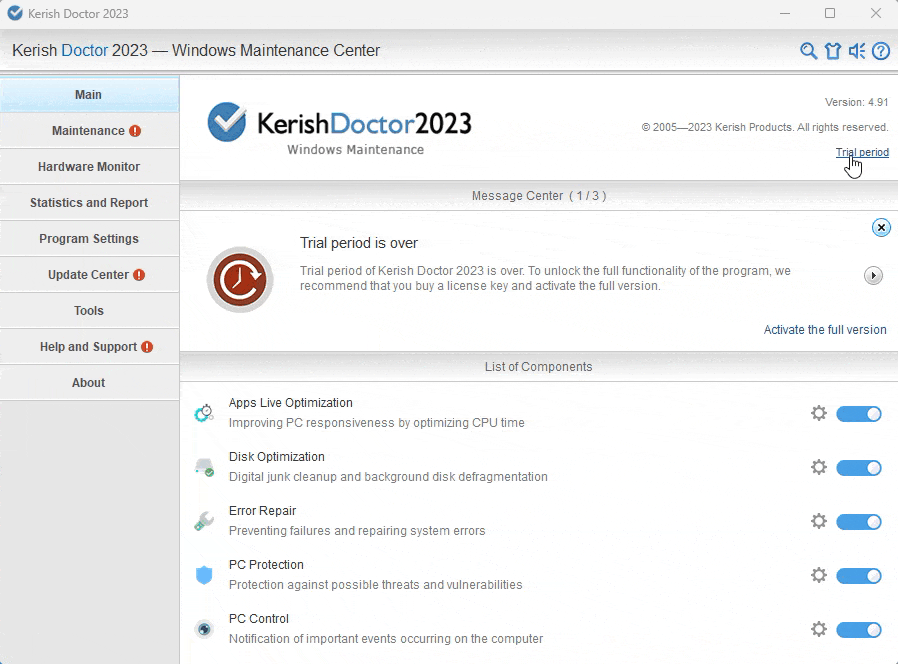Click the Apps Live Optimization title
The image size is (898, 664).
click(x=290, y=403)
